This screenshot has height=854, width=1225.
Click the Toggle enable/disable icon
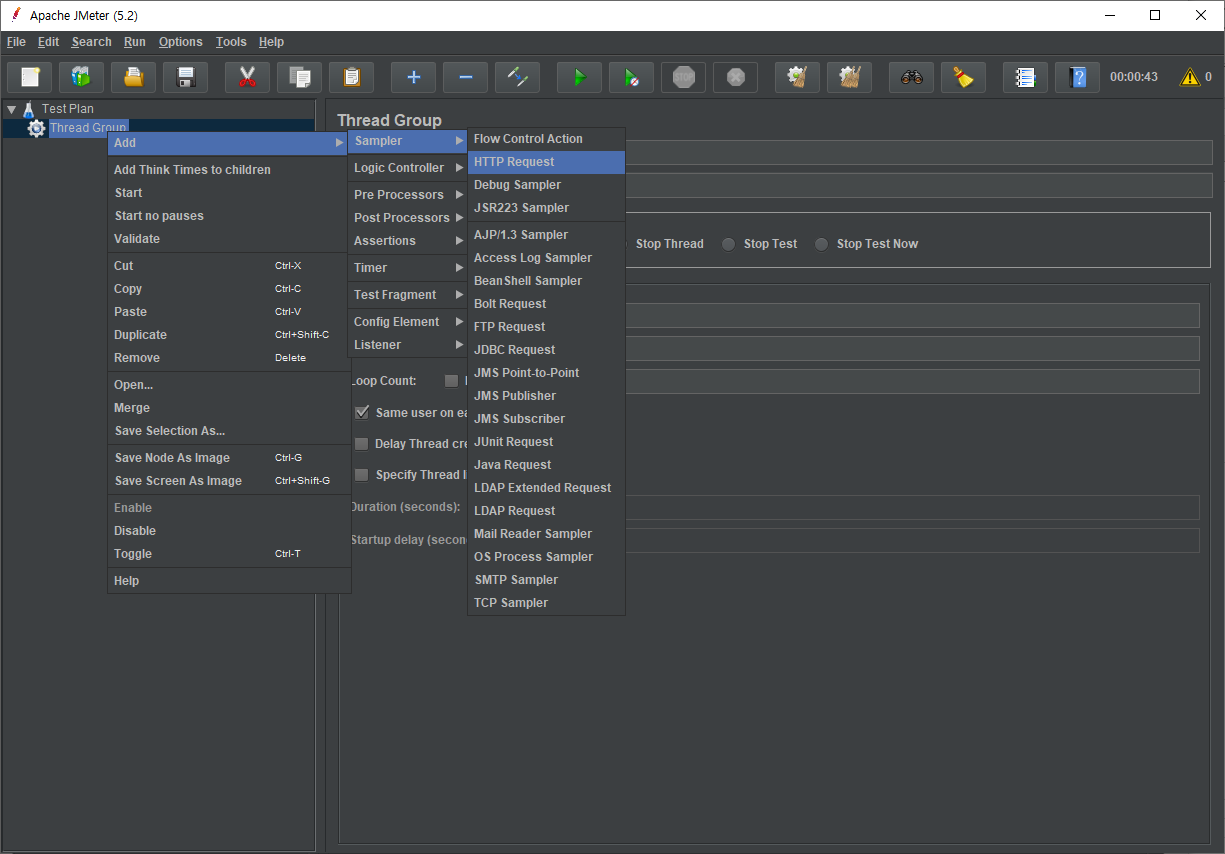[517, 77]
